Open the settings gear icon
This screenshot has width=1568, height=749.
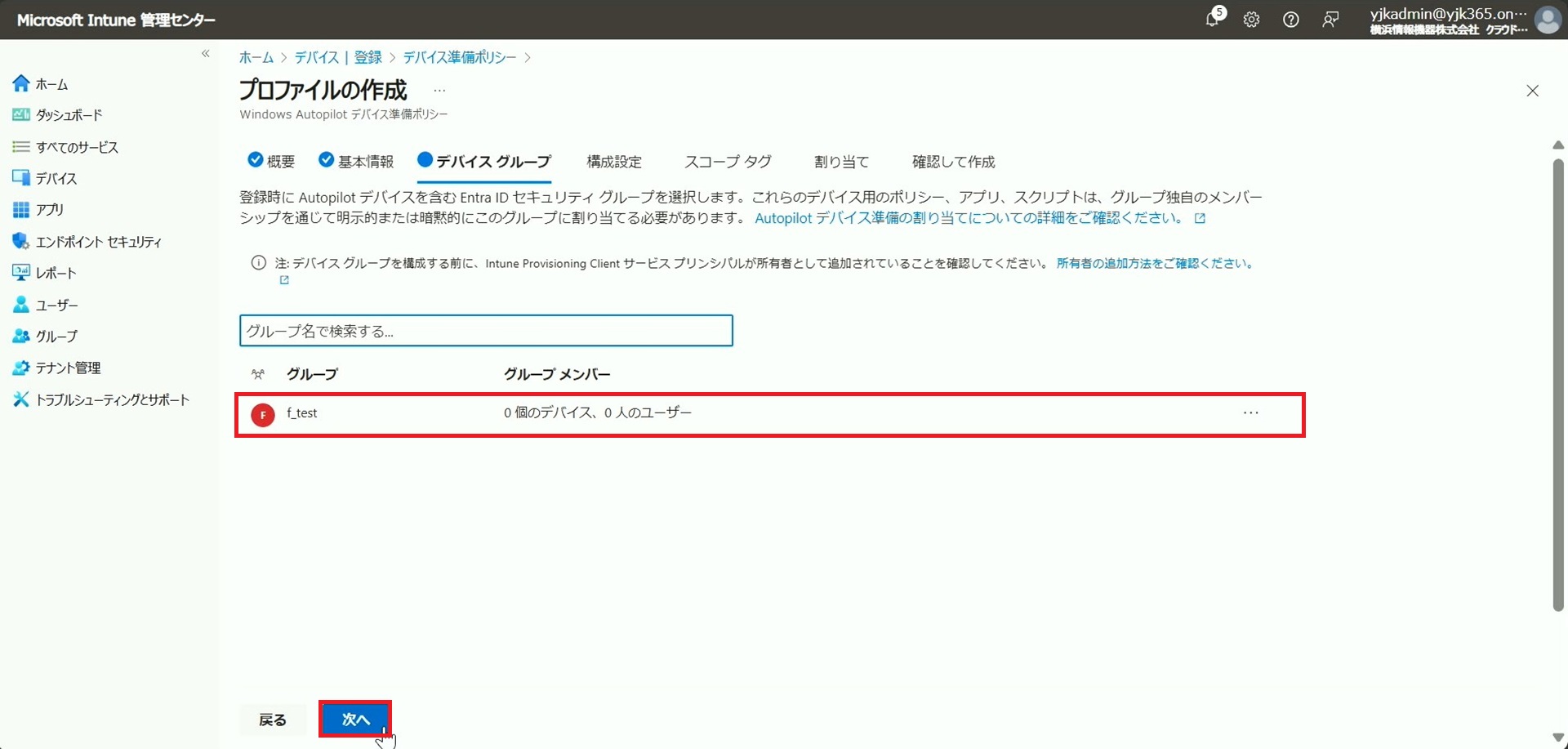[x=1251, y=20]
